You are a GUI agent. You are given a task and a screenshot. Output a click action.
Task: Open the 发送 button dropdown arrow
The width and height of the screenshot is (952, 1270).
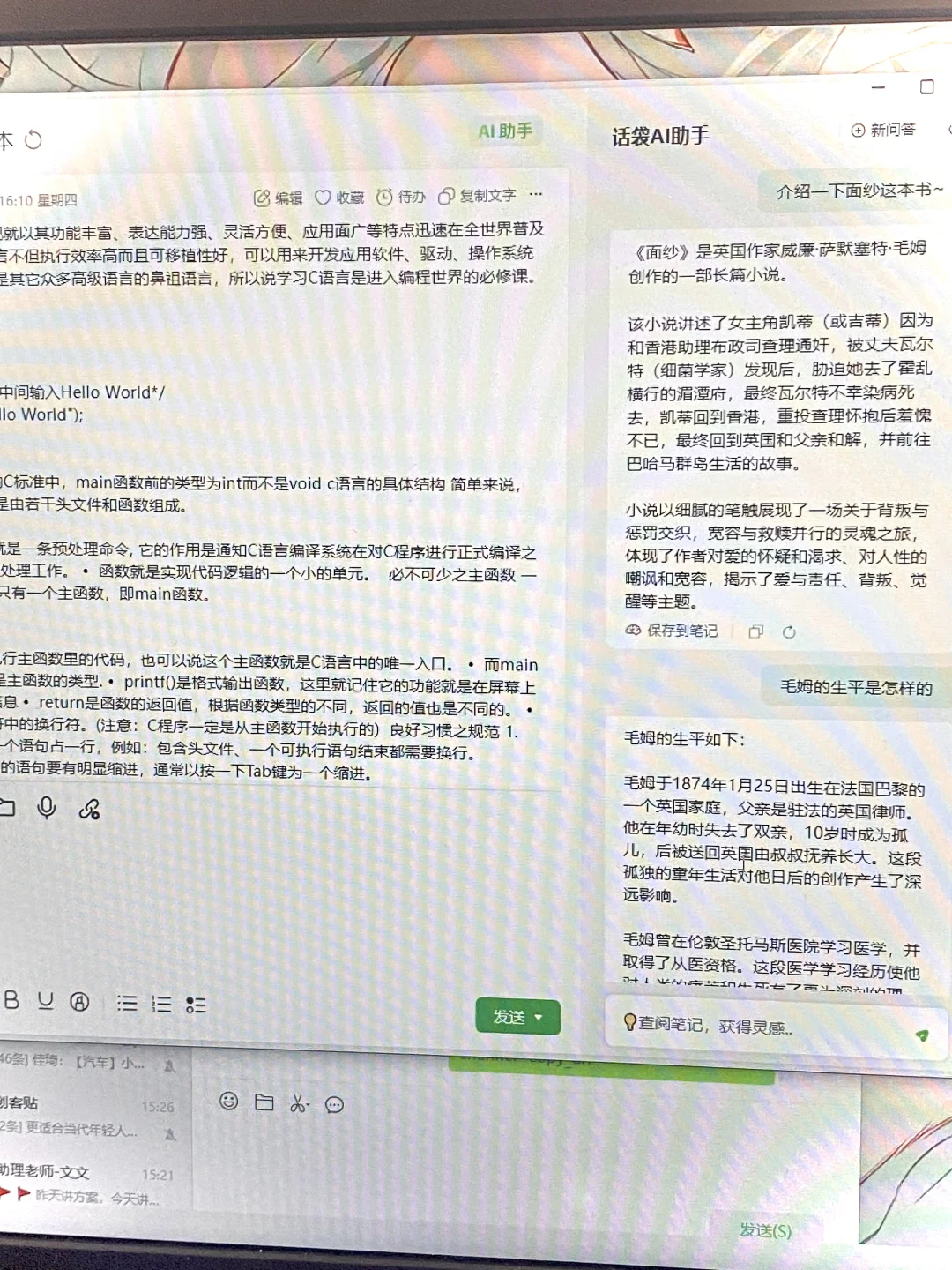tap(536, 1016)
